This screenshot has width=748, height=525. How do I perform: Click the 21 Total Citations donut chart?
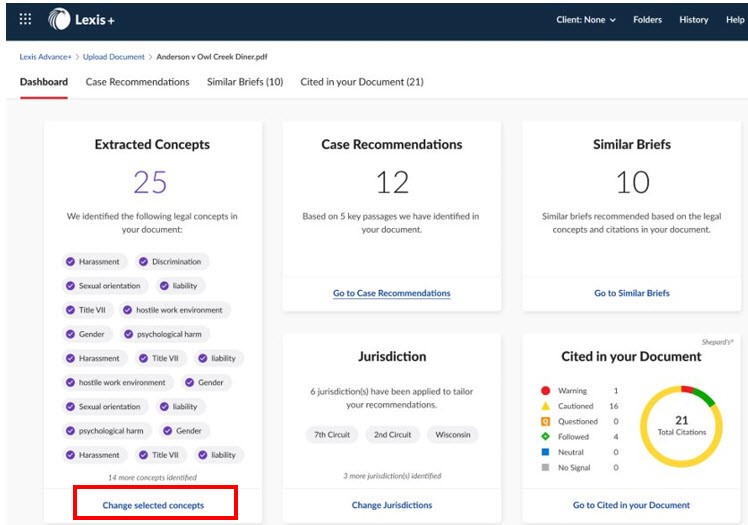tap(681, 426)
